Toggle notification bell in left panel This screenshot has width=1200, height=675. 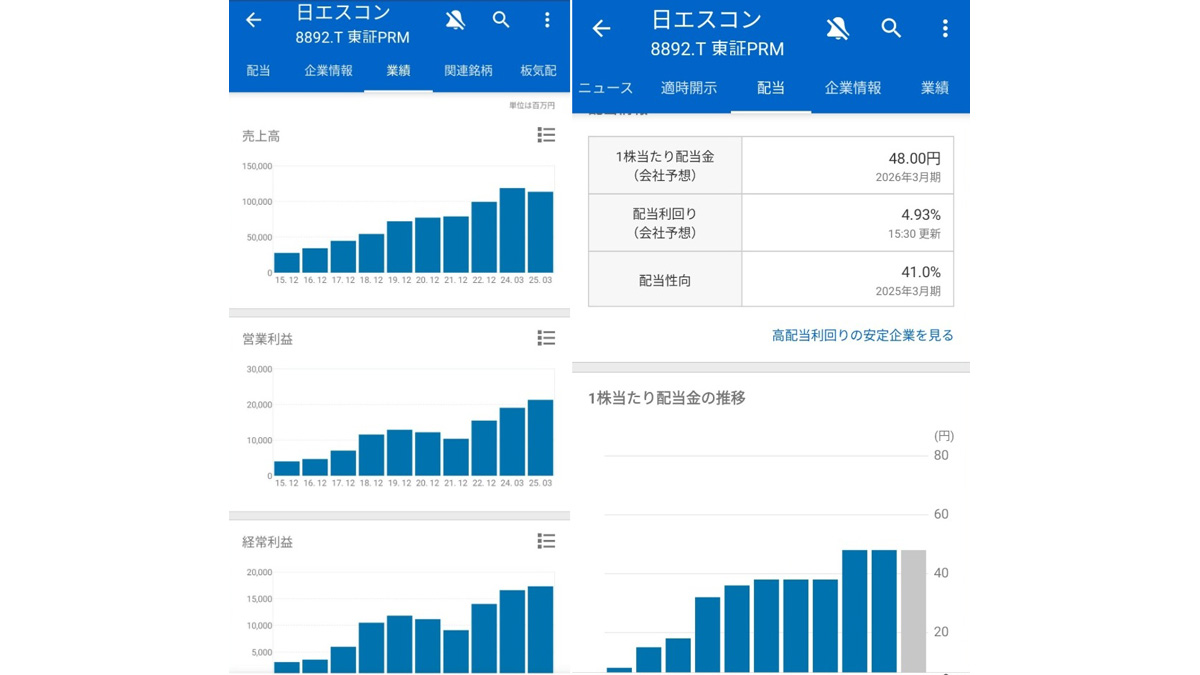[x=455, y=20]
